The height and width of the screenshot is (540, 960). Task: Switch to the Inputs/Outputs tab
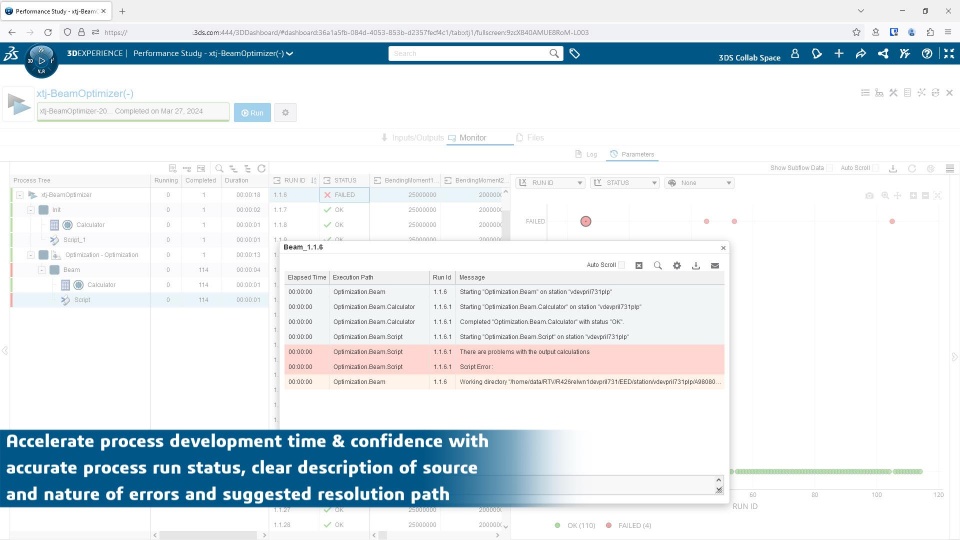412,138
